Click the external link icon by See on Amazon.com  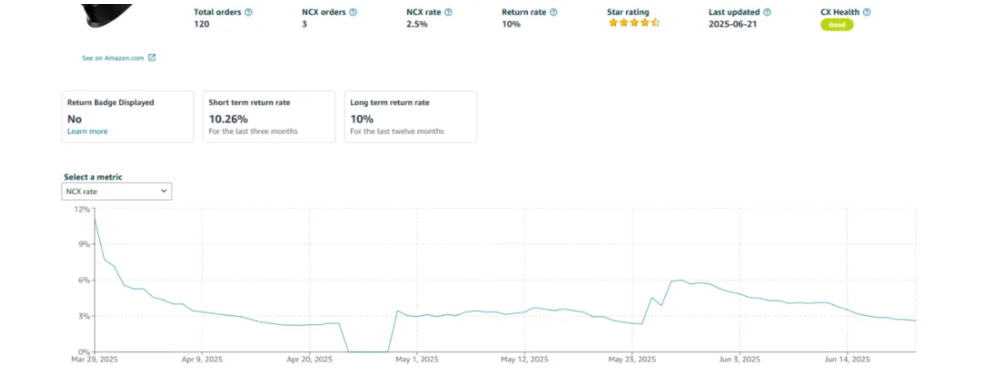coord(151,58)
